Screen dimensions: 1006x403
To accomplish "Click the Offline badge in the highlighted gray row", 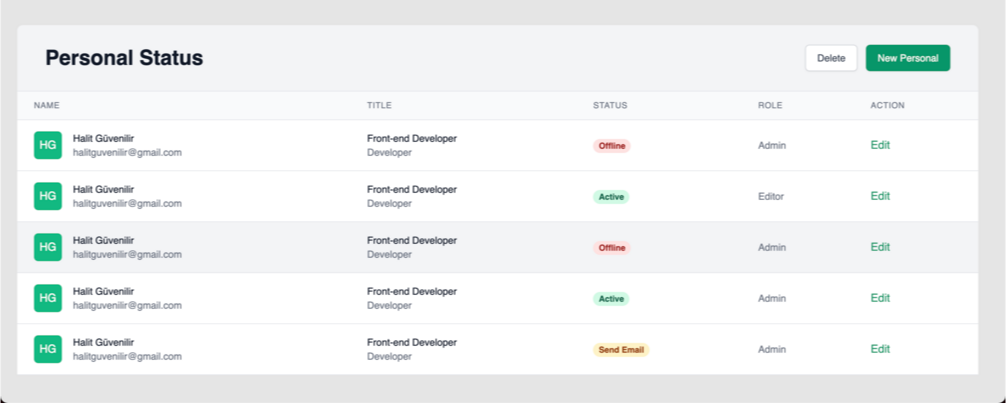I will pos(611,248).
